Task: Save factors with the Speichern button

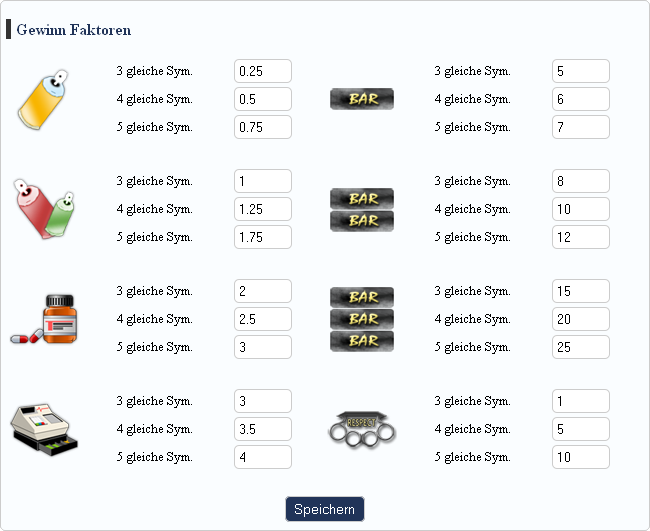Action: tap(325, 509)
